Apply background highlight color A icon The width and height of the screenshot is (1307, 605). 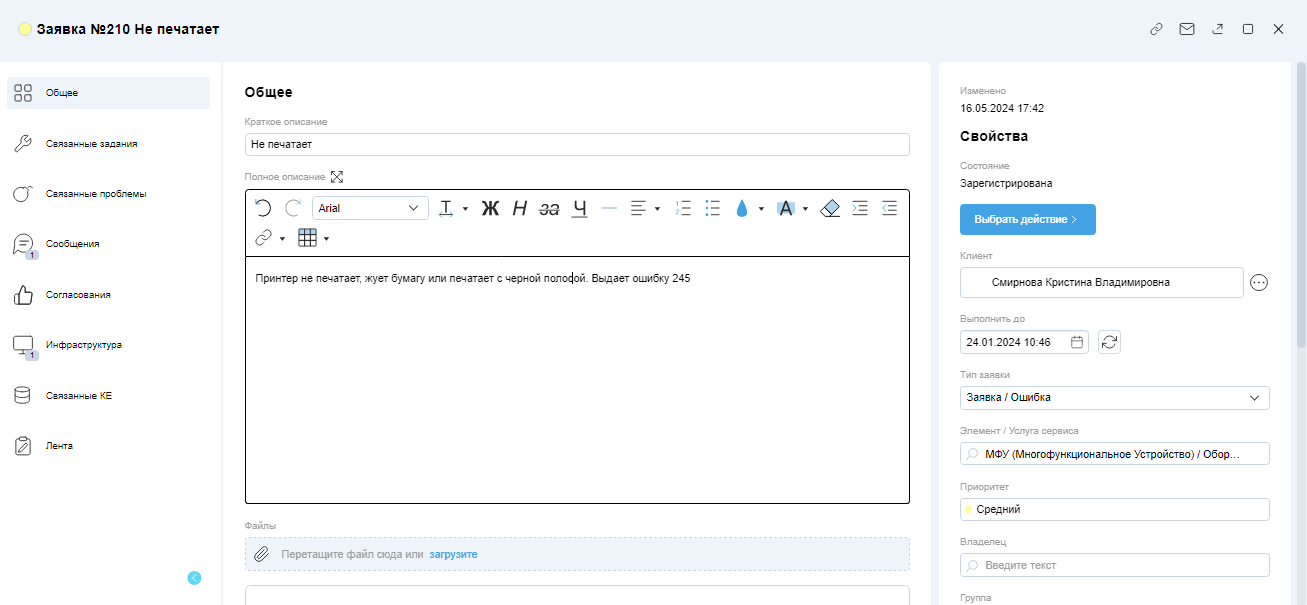786,208
